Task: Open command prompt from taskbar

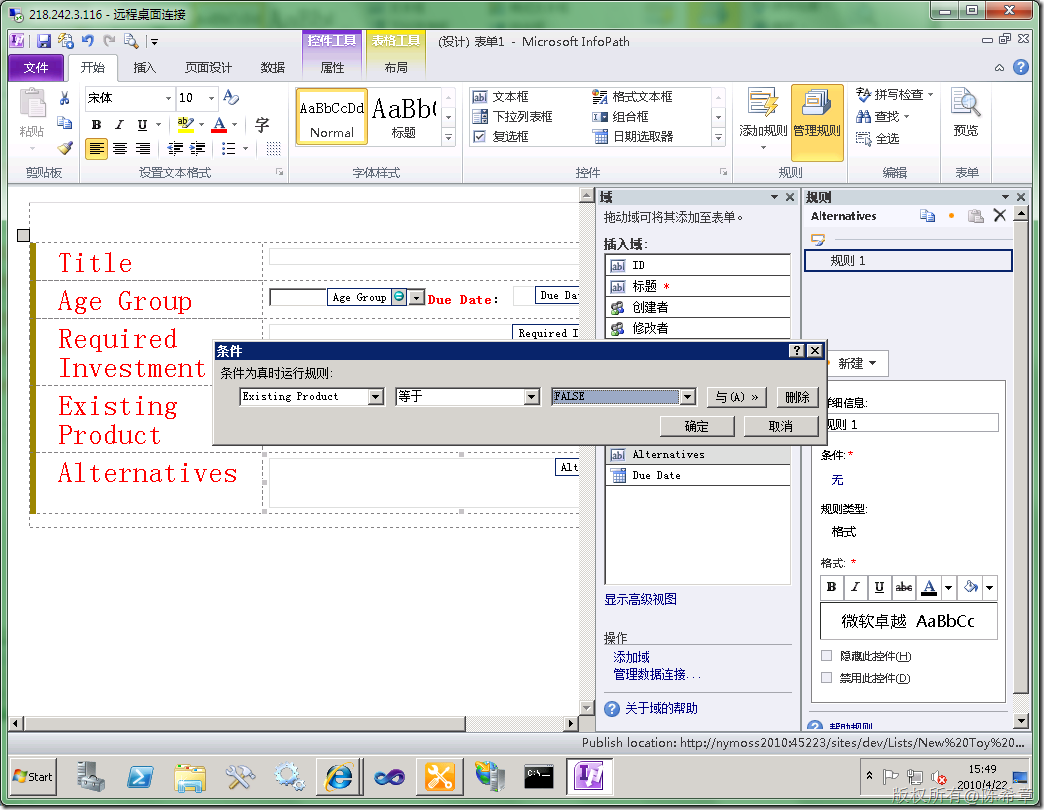Action: [x=538, y=777]
